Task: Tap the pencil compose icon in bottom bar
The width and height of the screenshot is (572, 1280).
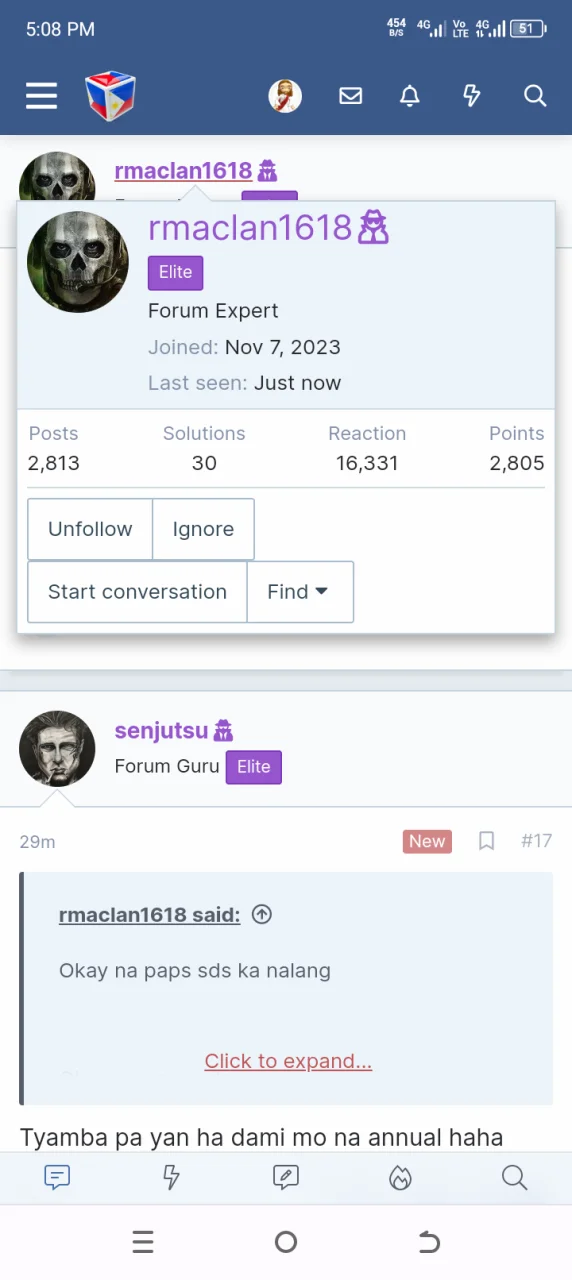Action: (286, 1178)
